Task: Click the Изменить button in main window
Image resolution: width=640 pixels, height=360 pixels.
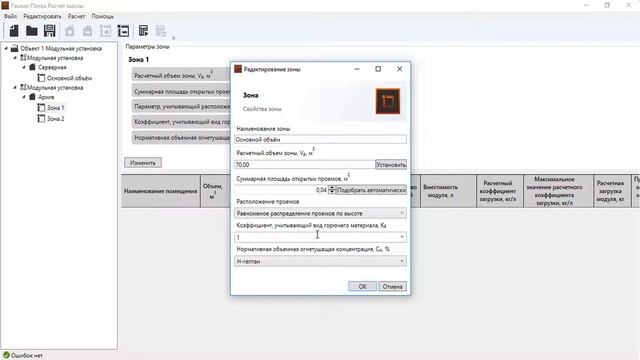Action: 143,162
